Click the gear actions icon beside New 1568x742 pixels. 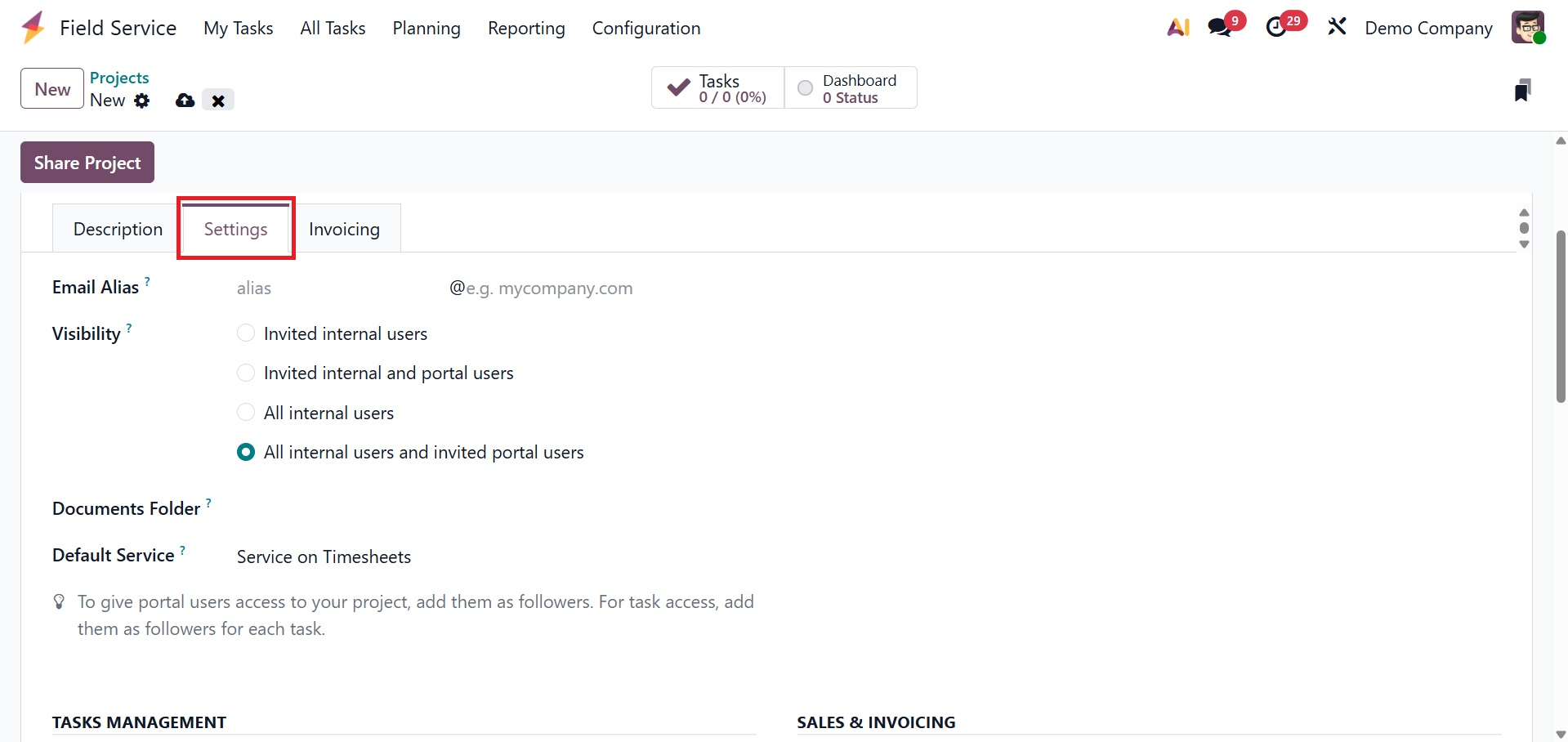coord(142,101)
